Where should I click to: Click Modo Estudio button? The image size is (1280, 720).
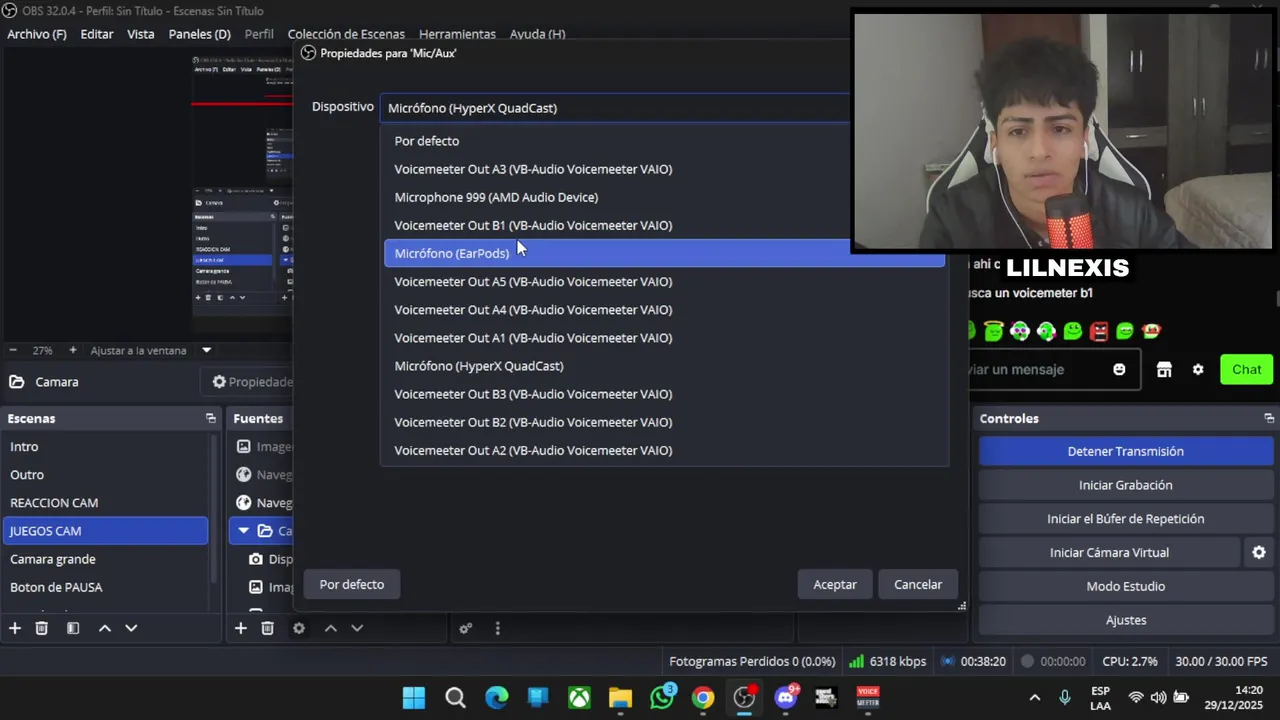tap(1126, 586)
